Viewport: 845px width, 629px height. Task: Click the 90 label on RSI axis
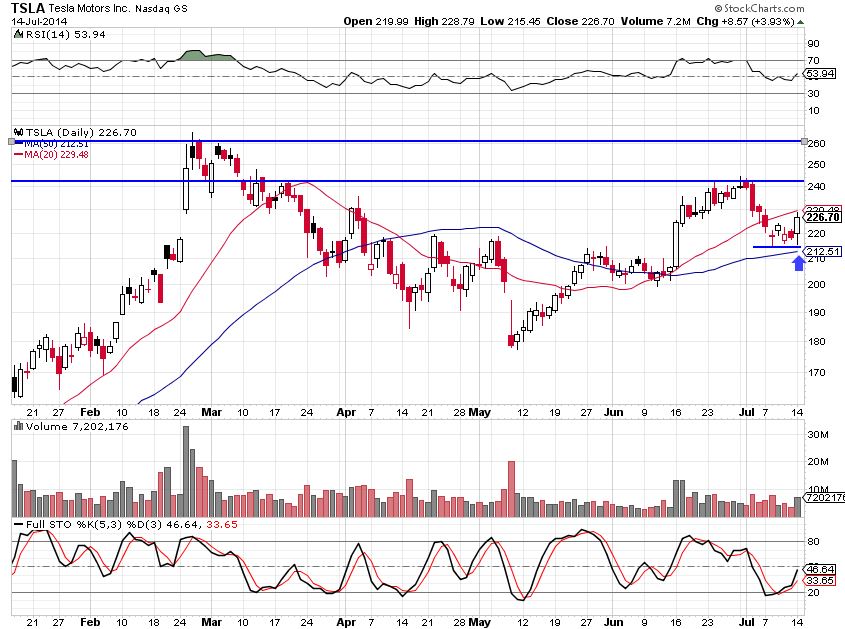pyautogui.click(x=814, y=44)
